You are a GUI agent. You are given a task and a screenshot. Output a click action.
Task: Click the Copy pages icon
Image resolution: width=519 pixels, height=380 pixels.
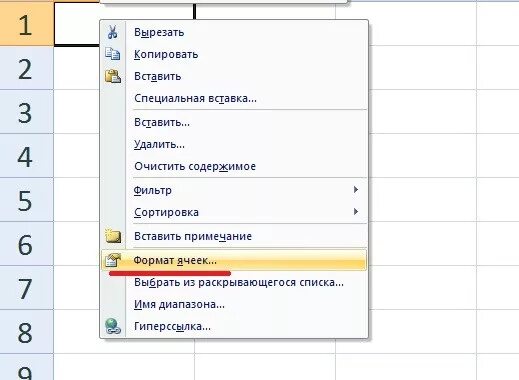tap(113, 54)
